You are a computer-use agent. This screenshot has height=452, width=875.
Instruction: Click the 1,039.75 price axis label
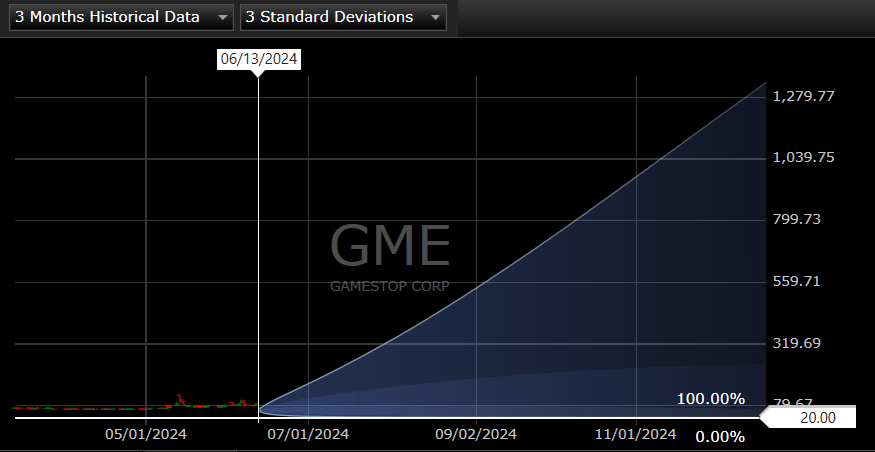tap(804, 157)
